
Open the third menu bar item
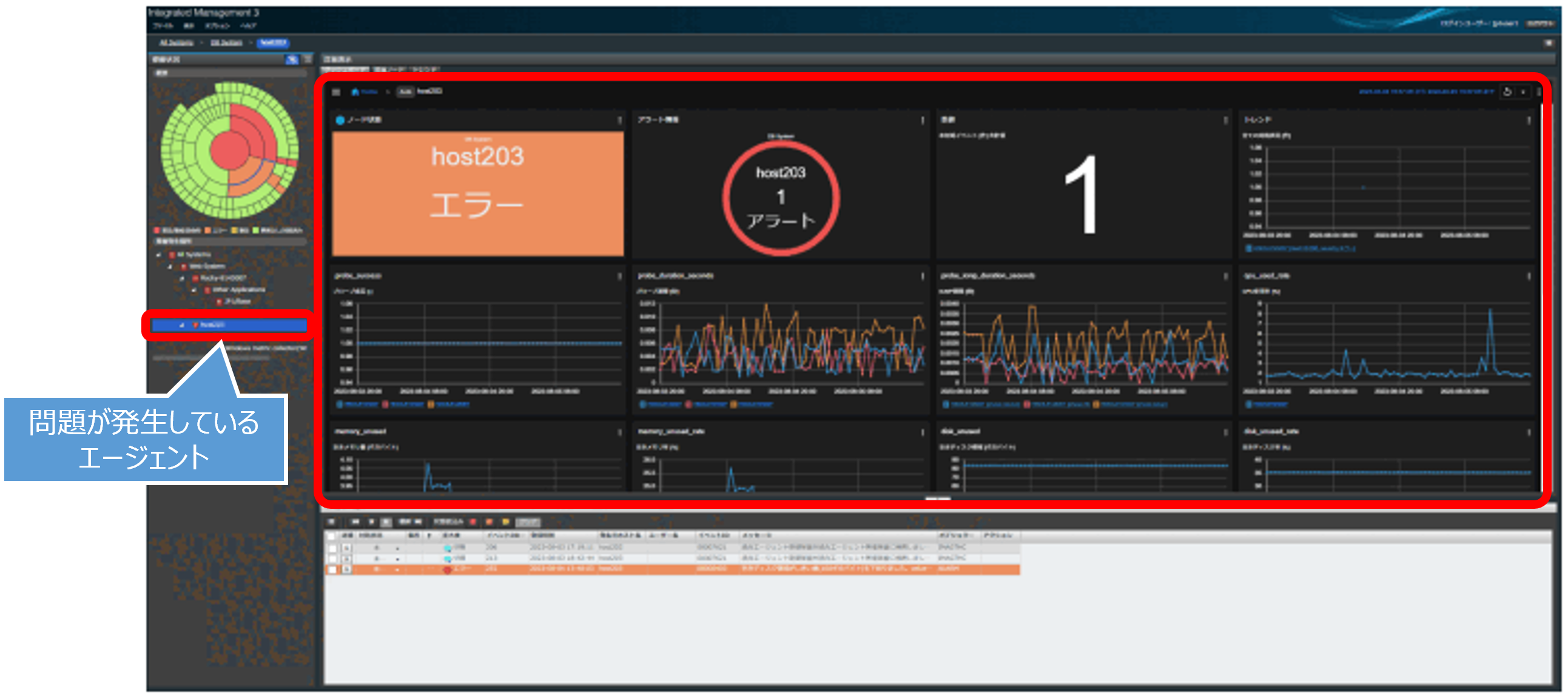[x=217, y=25]
